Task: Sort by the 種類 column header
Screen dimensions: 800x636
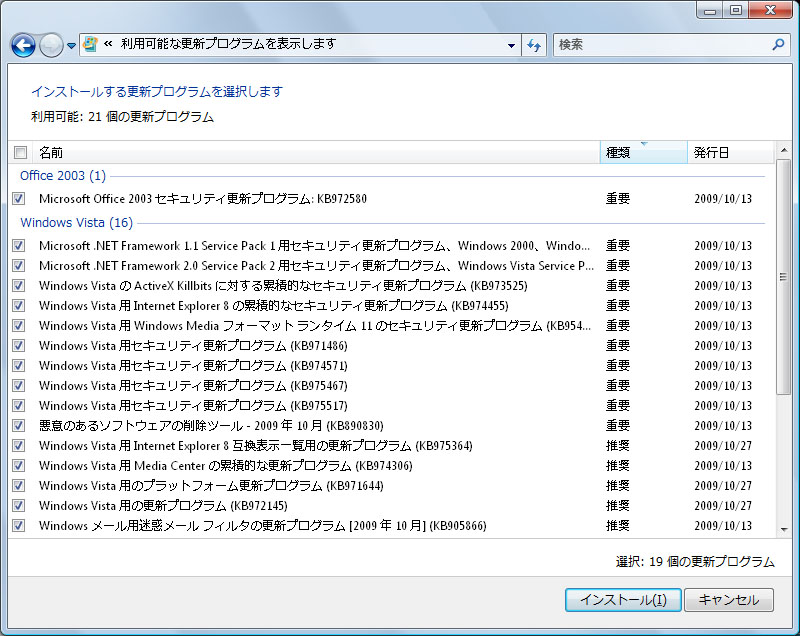Action: pyautogui.click(x=644, y=152)
